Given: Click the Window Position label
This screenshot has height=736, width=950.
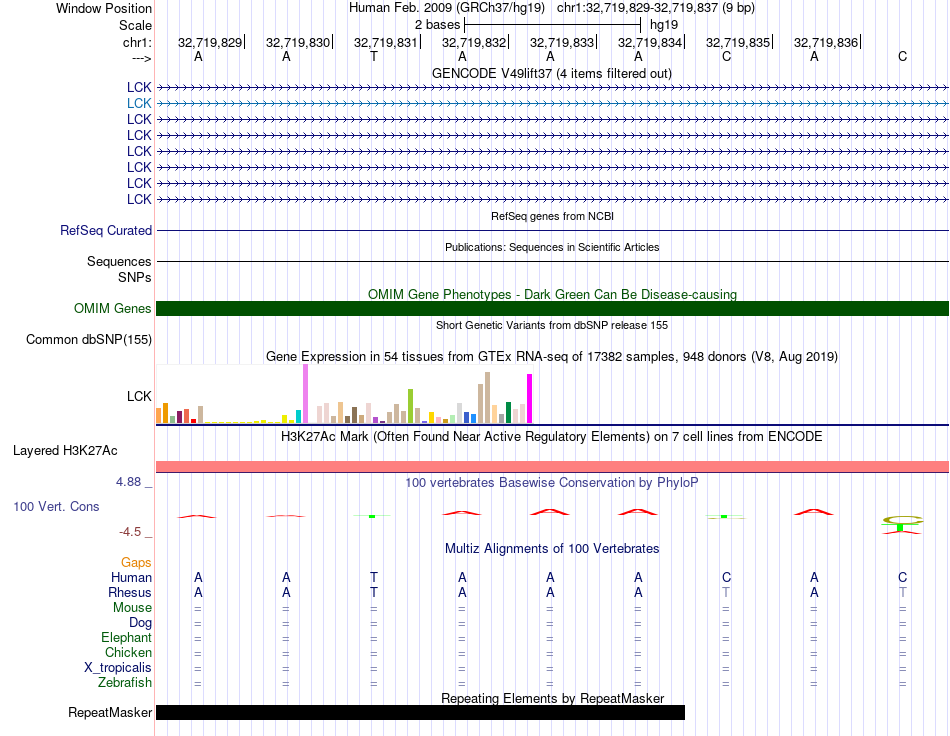Looking at the screenshot, I should (104, 8).
